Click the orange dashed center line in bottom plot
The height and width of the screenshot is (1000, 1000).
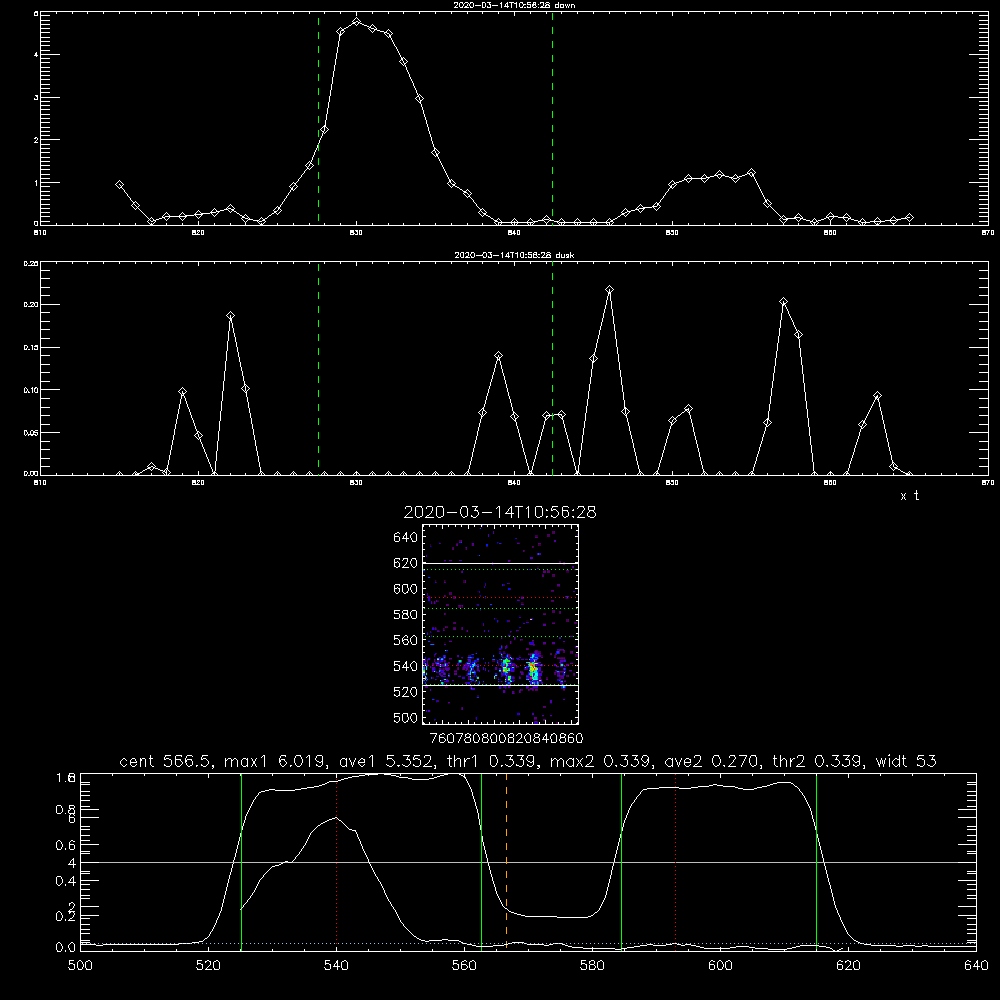506,861
